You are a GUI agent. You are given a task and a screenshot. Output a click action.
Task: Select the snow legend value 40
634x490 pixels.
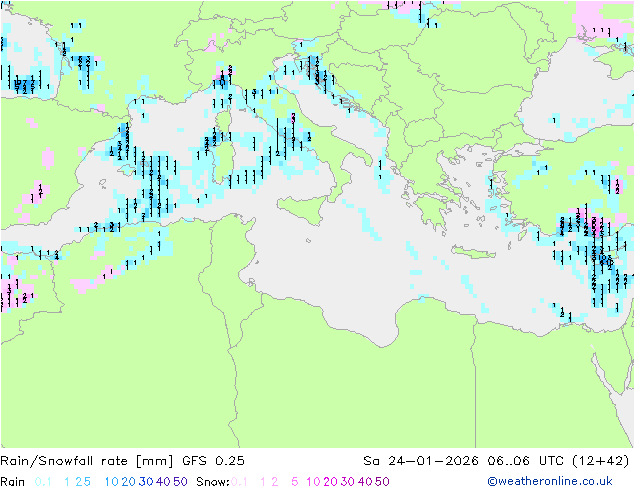(x=365, y=482)
